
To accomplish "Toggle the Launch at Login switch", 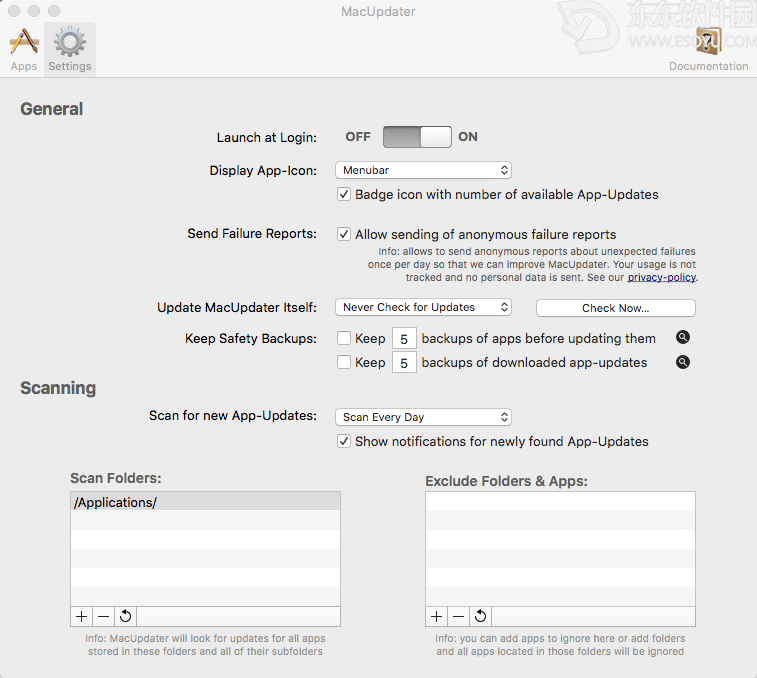I will [x=417, y=137].
